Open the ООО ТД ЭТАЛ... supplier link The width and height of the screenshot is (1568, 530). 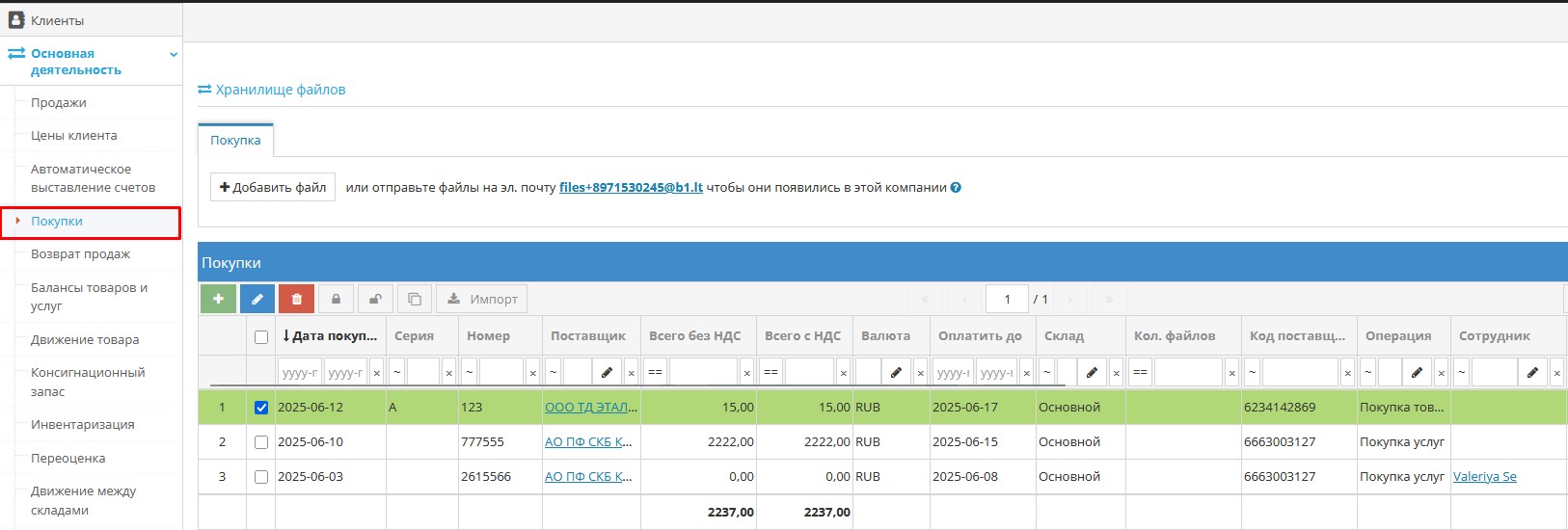click(x=590, y=408)
